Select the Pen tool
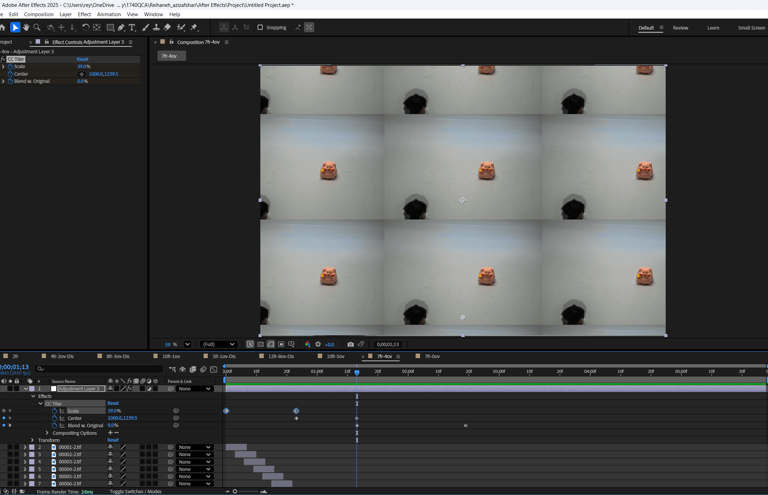768x495 pixels. tap(121, 28)
